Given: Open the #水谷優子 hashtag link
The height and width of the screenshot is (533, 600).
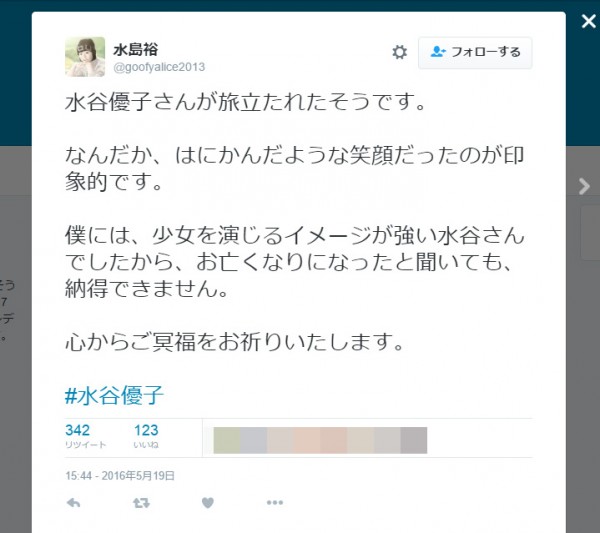Looking at the screenshot, I should coord(114,395).
